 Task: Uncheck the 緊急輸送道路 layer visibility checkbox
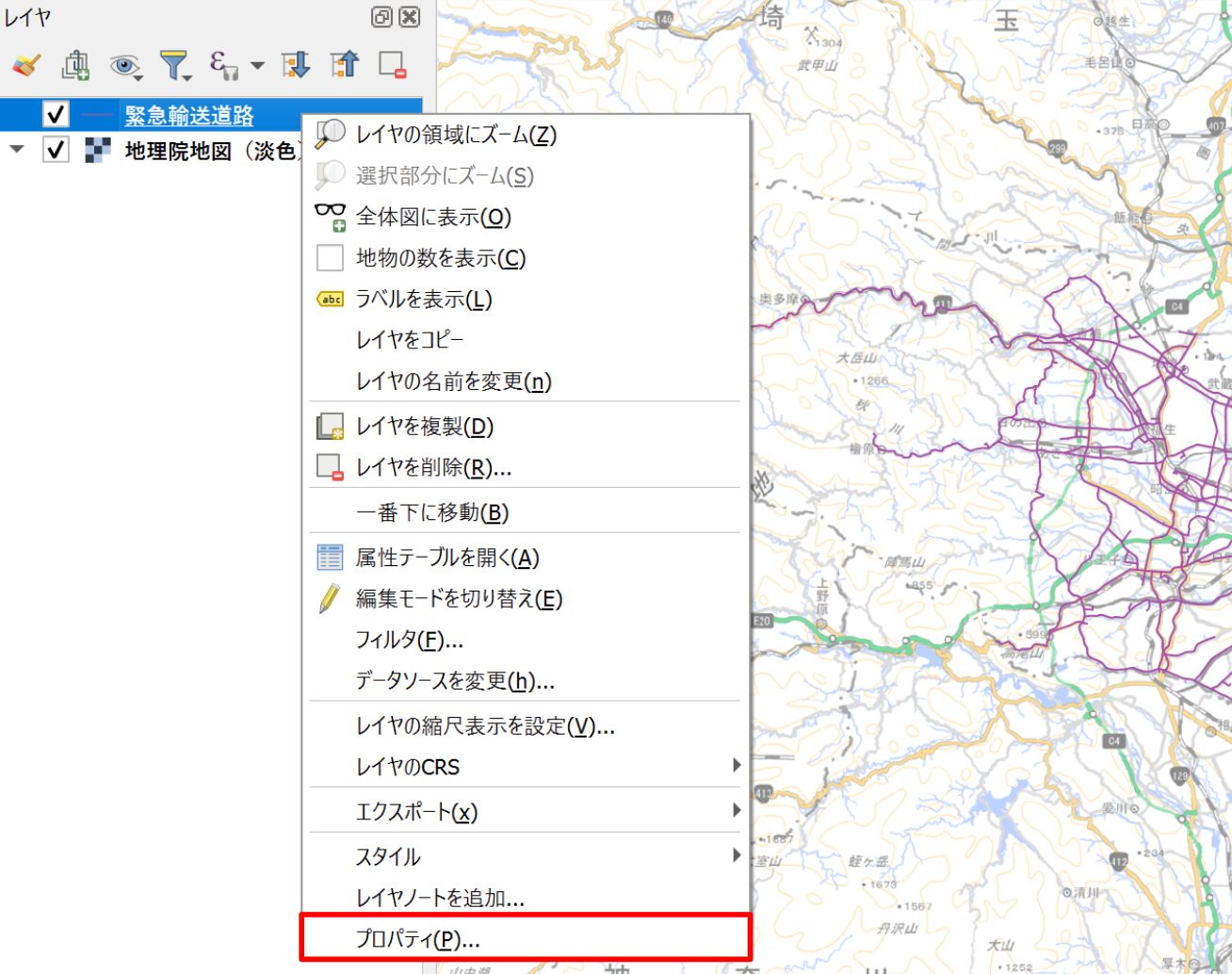pyautogui.click(x=56, y=115)
